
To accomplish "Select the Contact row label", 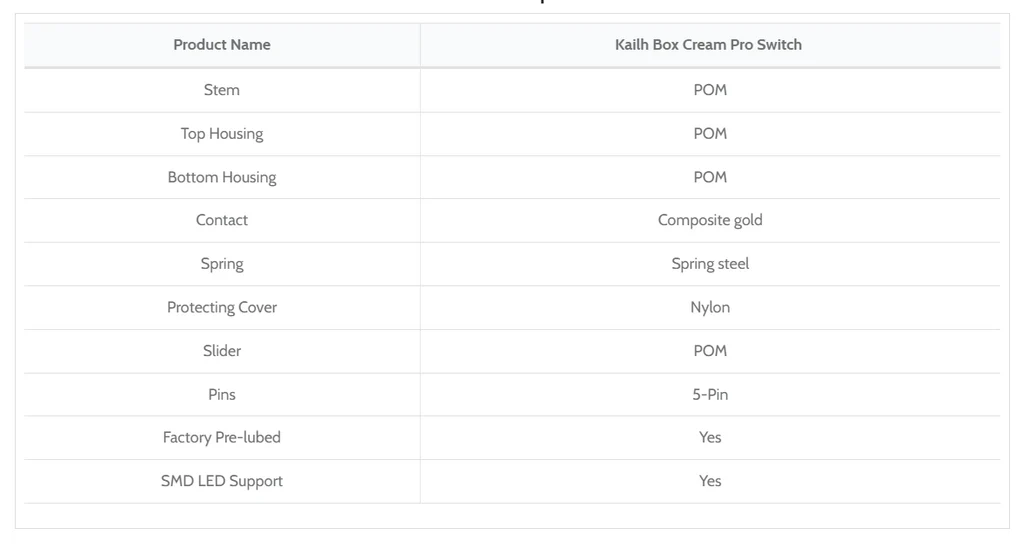I will 222,220.
